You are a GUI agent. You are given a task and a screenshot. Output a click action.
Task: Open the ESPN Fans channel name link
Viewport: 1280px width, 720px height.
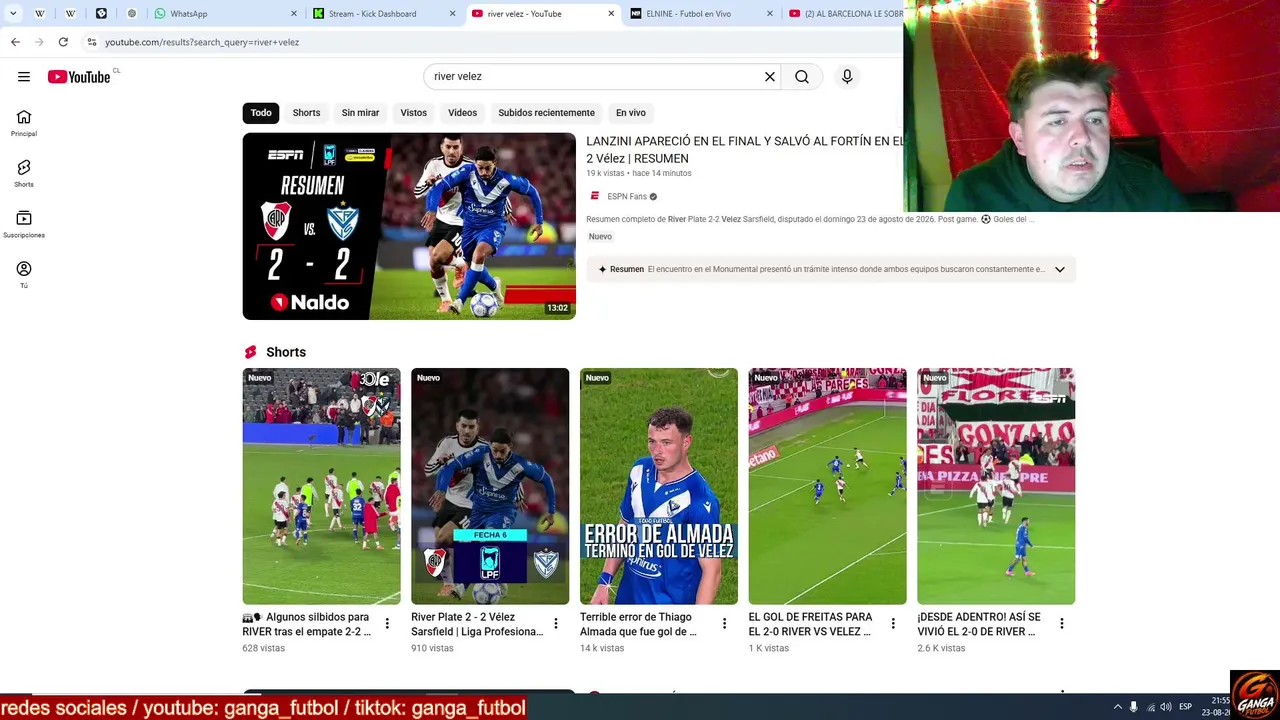pyautogui.click(x=627, y=196)
